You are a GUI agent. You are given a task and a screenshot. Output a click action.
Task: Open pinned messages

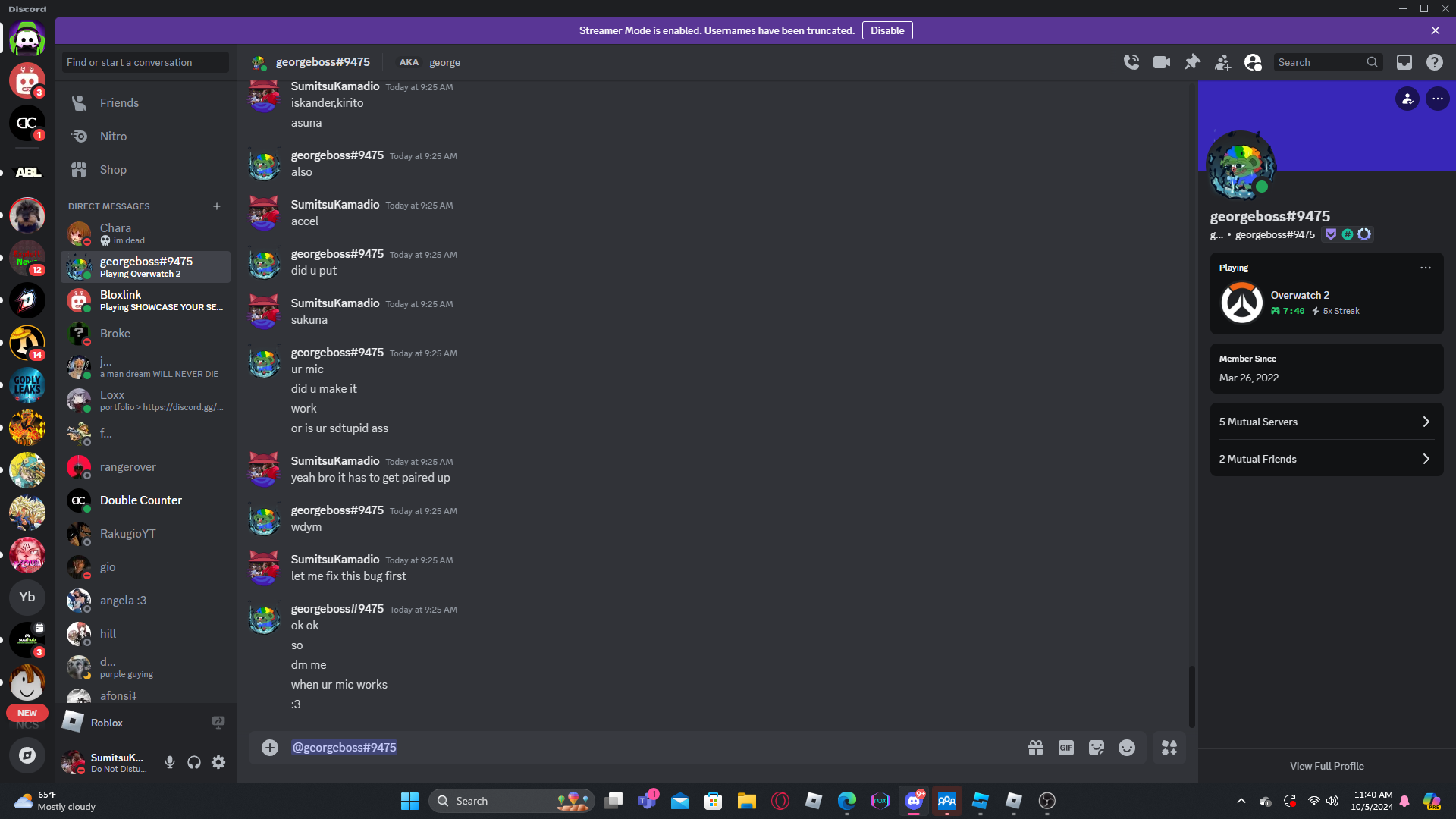coord(1192,62)
